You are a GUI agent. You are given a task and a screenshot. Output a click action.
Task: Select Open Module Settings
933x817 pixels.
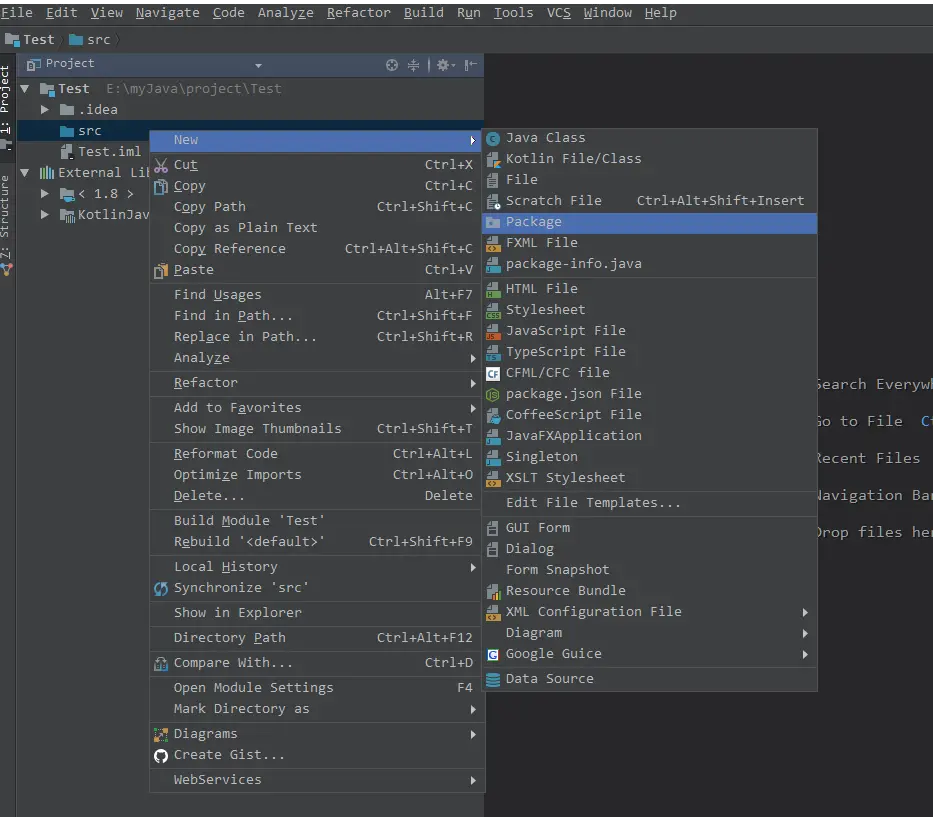coord(317,688)
